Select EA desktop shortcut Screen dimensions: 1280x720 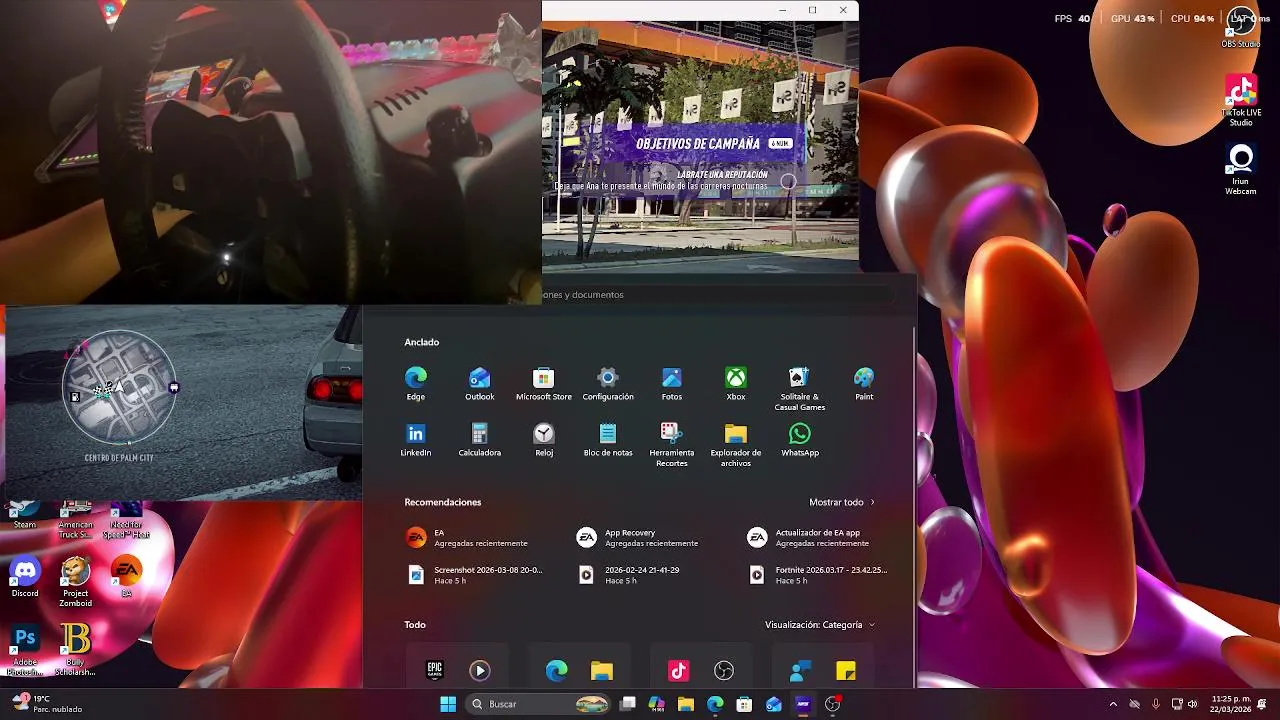(126, 578)
